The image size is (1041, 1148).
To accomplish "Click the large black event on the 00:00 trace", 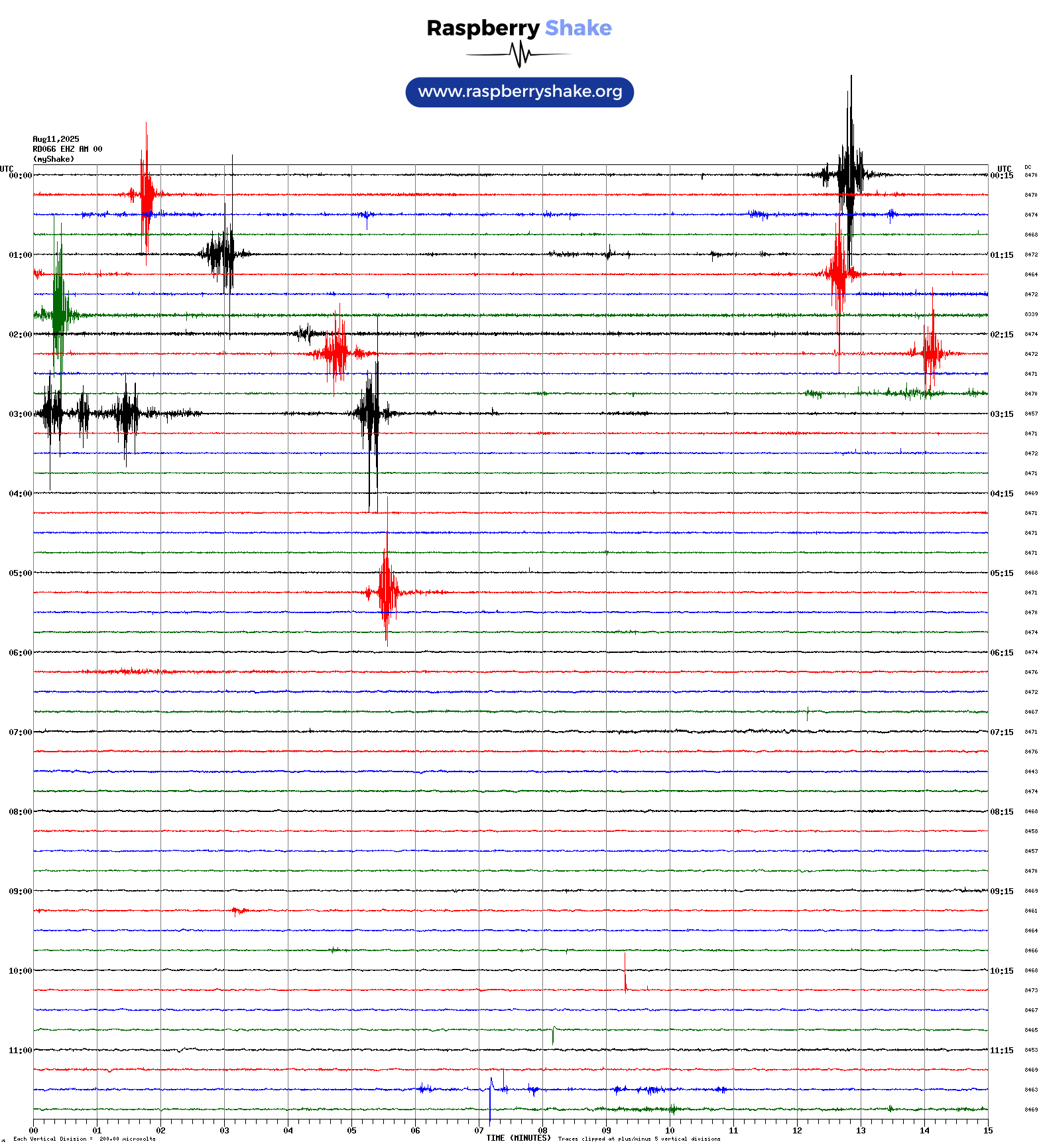I will pos(849,174).
